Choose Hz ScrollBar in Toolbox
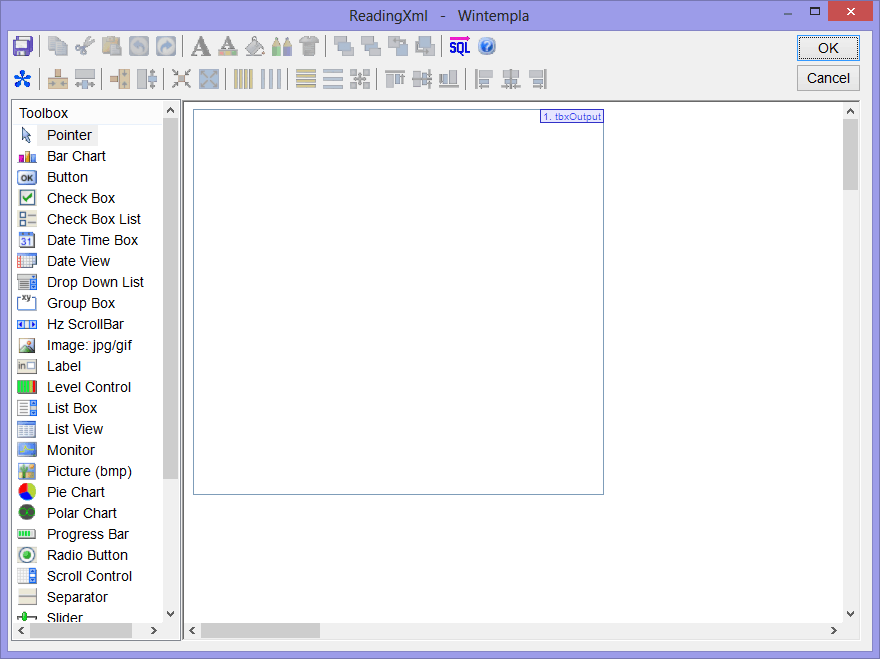 [85, 324]
